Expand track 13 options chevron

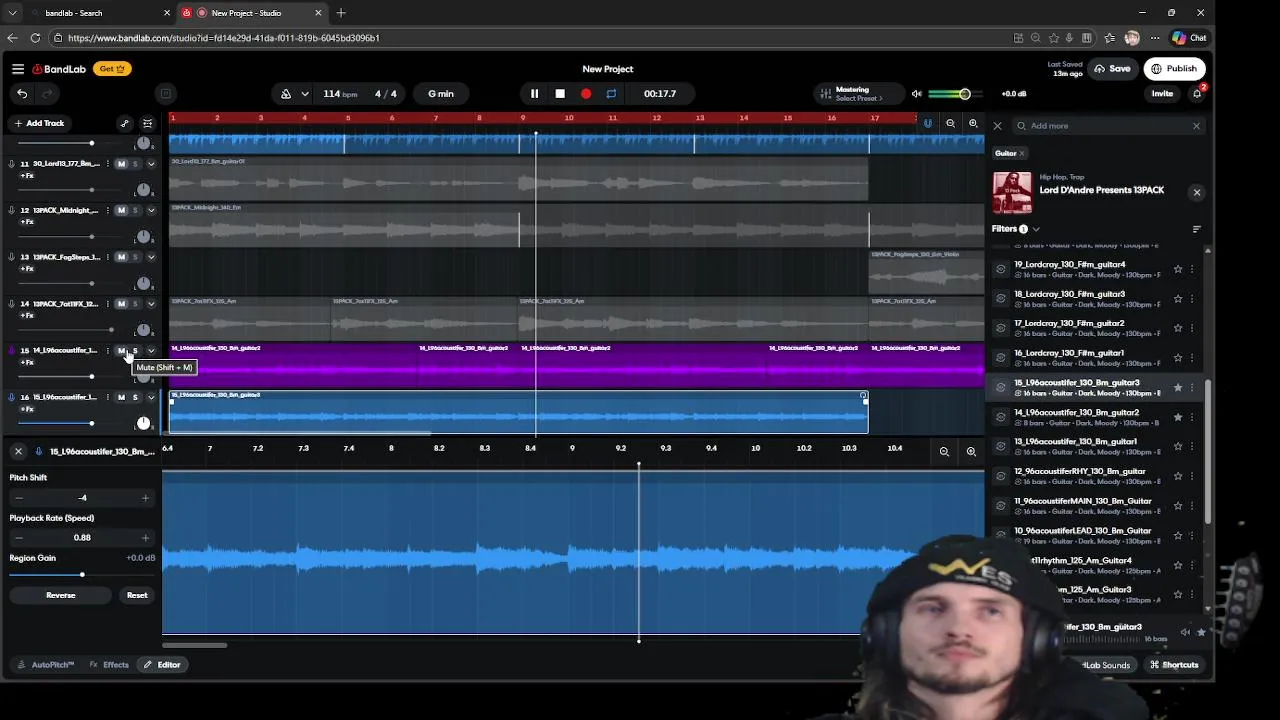[151, 257]
